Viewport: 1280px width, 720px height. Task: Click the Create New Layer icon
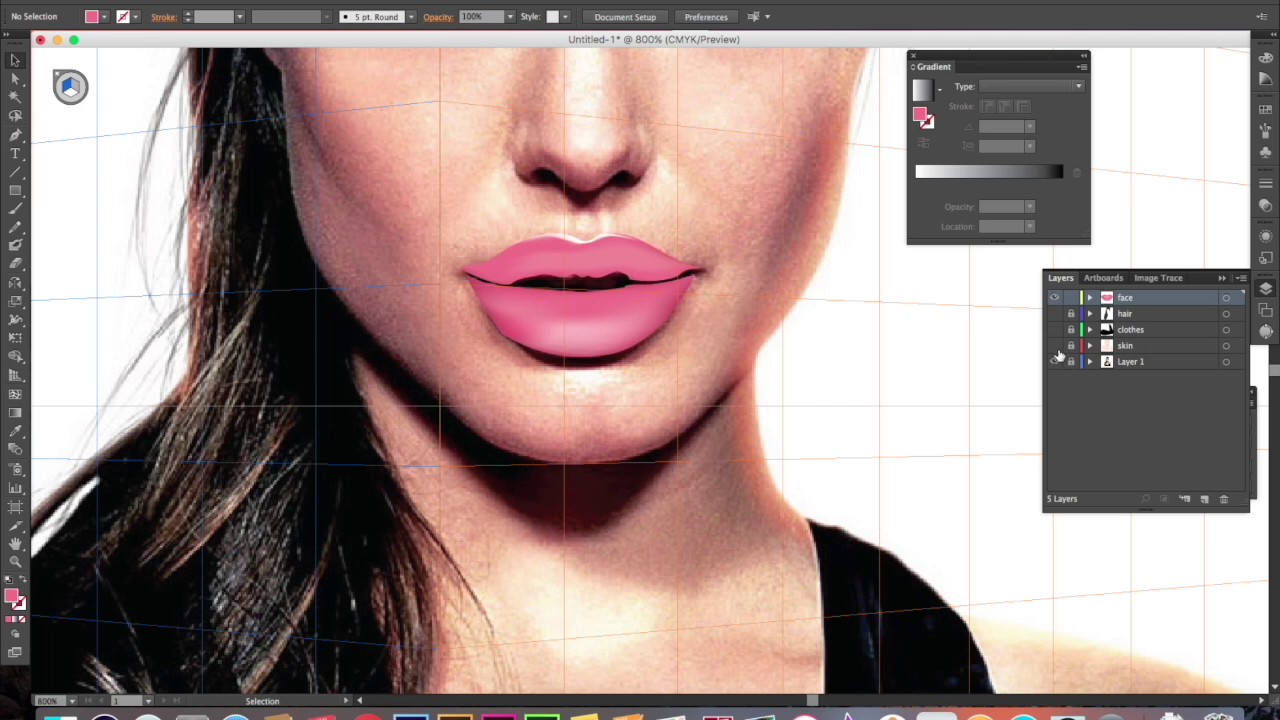click(1204, 498)
